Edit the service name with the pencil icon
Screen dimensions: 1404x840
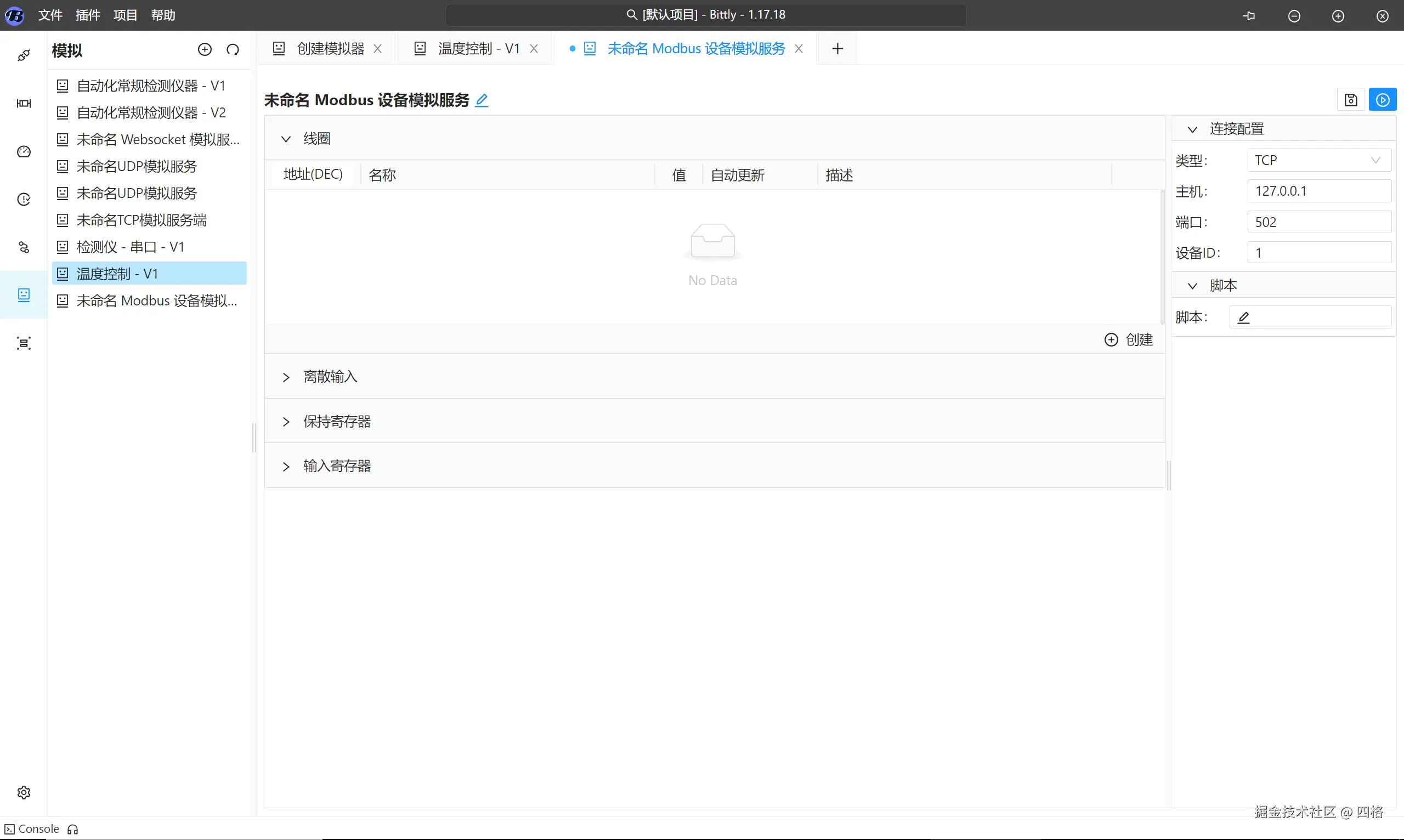click(x=482, y=101)
